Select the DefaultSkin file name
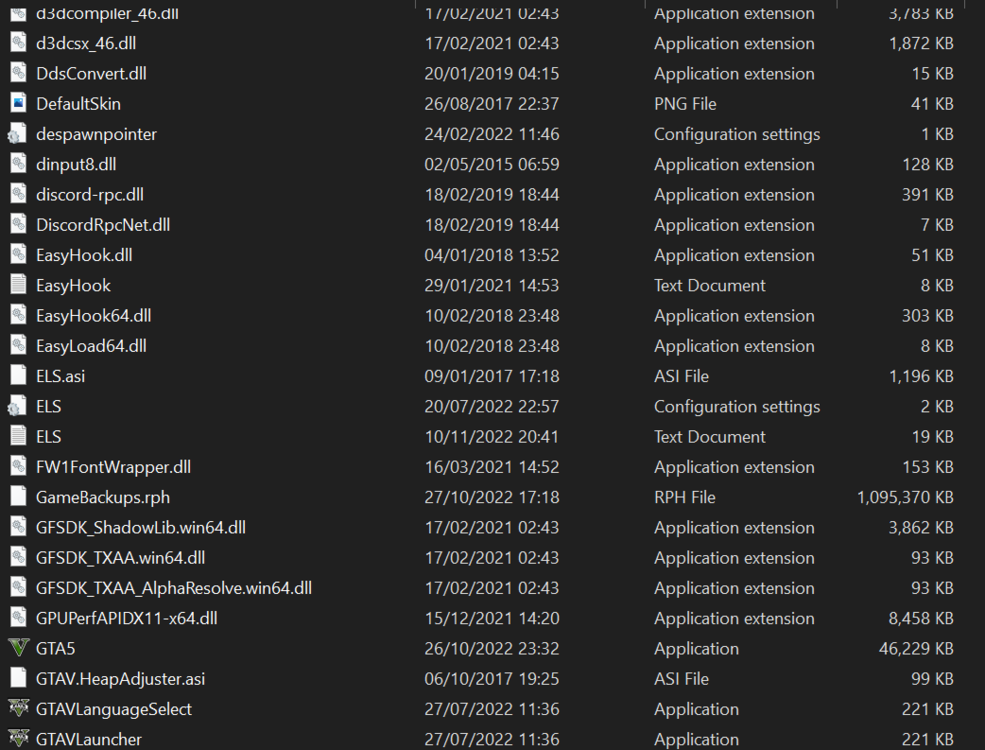Image resolution: width=985 pixels, height=750 pixels. click(x=79, y=104)
